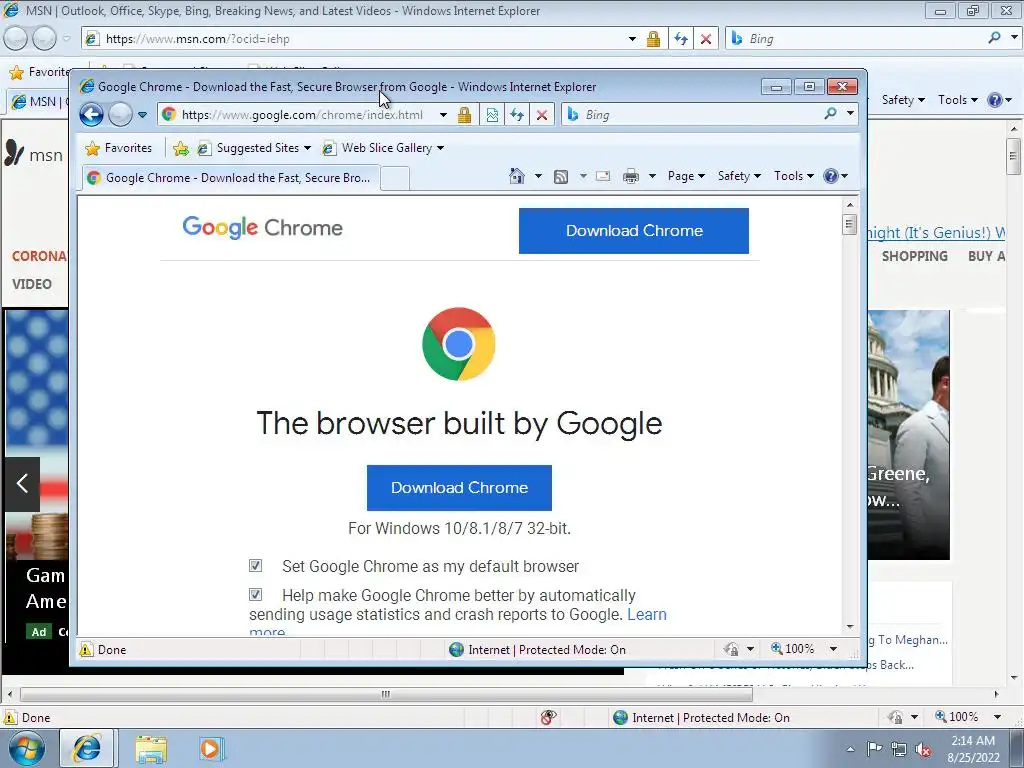1024x768 pixels.
Task: Click the Action Center flag in system tray
Action: click(874, 748)
